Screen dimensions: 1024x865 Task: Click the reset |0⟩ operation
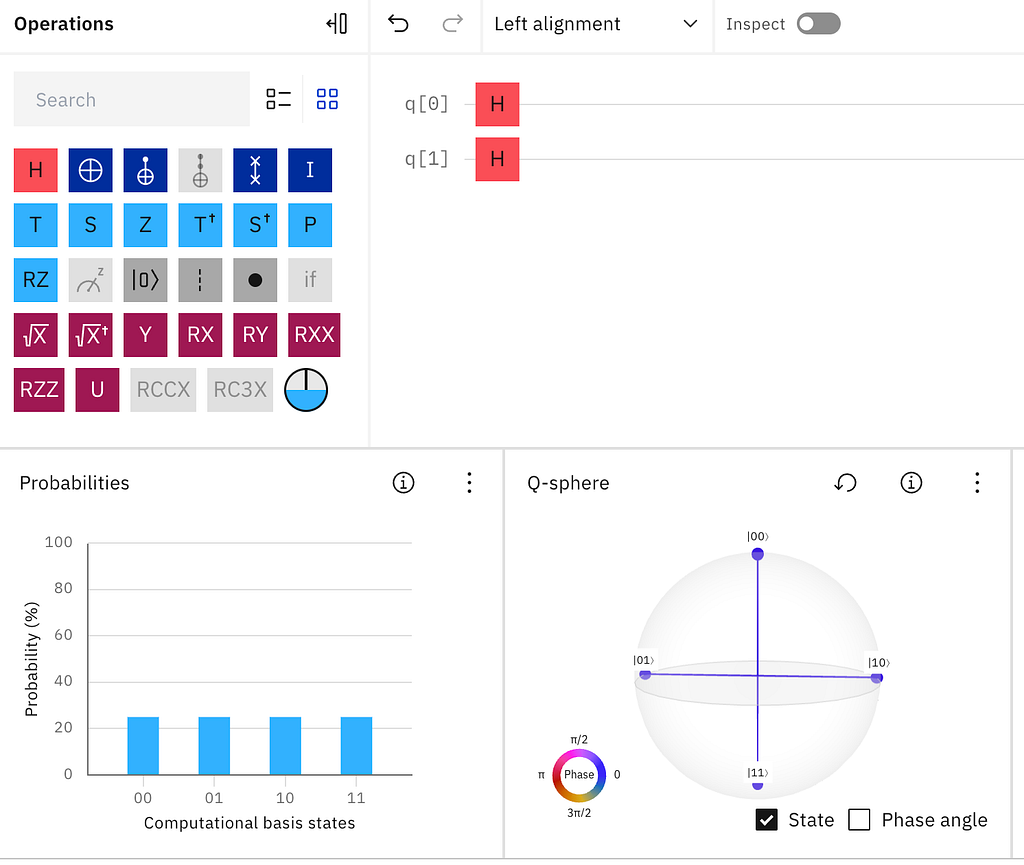(x=145, y=280)
